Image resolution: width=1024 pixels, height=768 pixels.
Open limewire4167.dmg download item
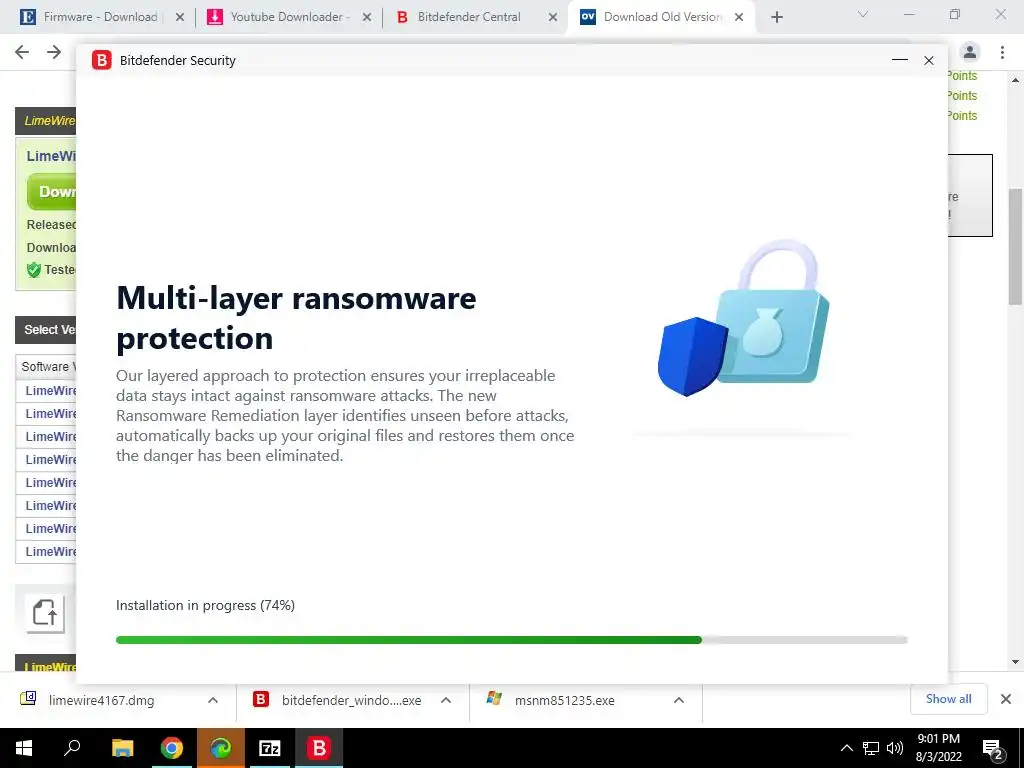(101, 701)
